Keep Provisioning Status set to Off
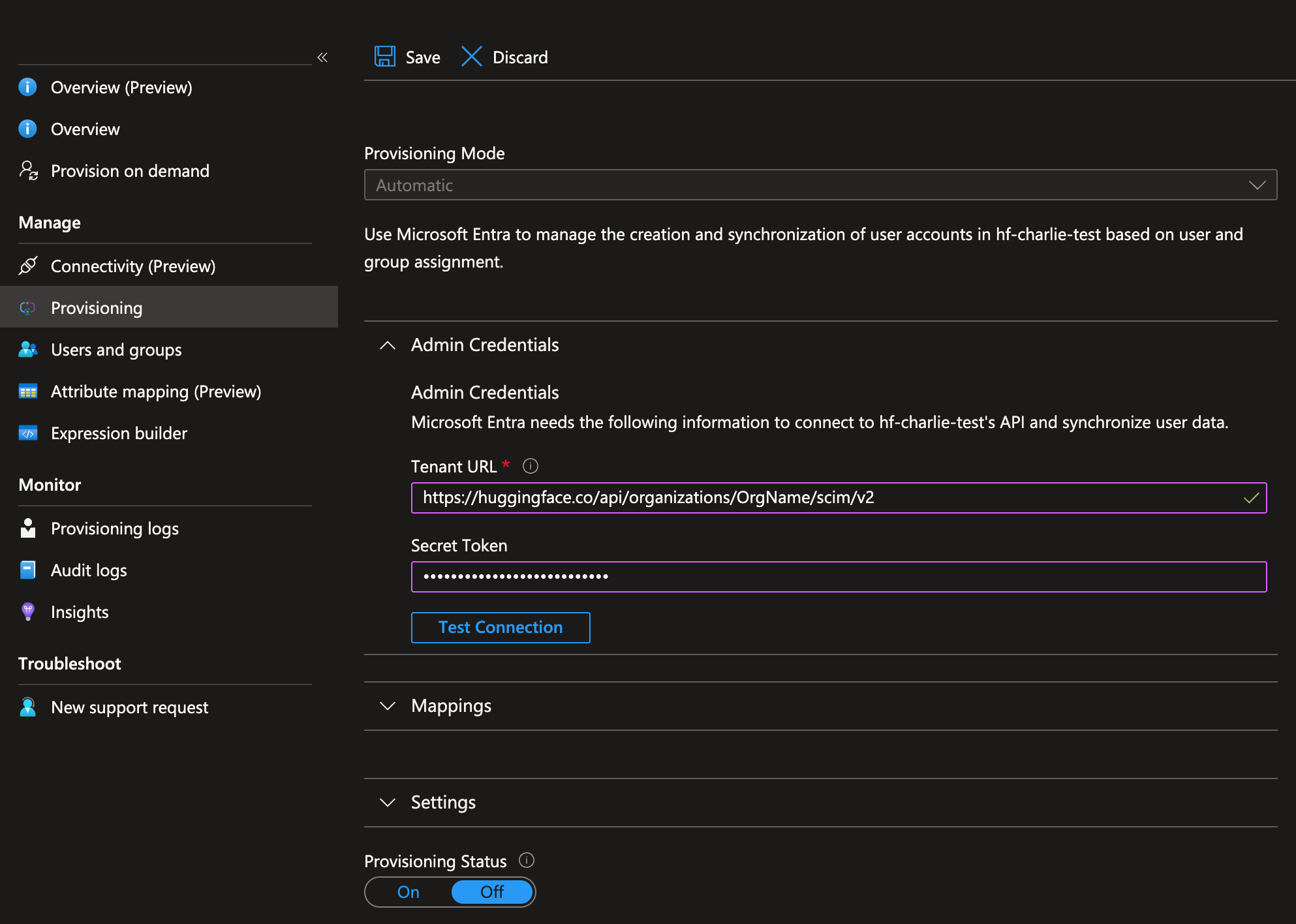The image size is (1296, 924). click(492, 892)
